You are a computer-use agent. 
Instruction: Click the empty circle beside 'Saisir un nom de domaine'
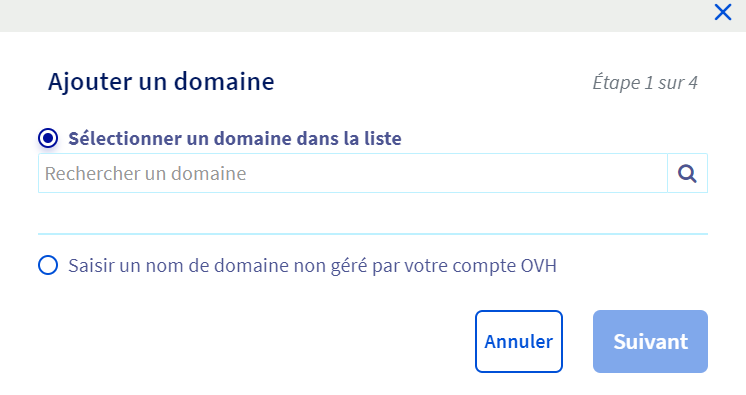(48, 265)
